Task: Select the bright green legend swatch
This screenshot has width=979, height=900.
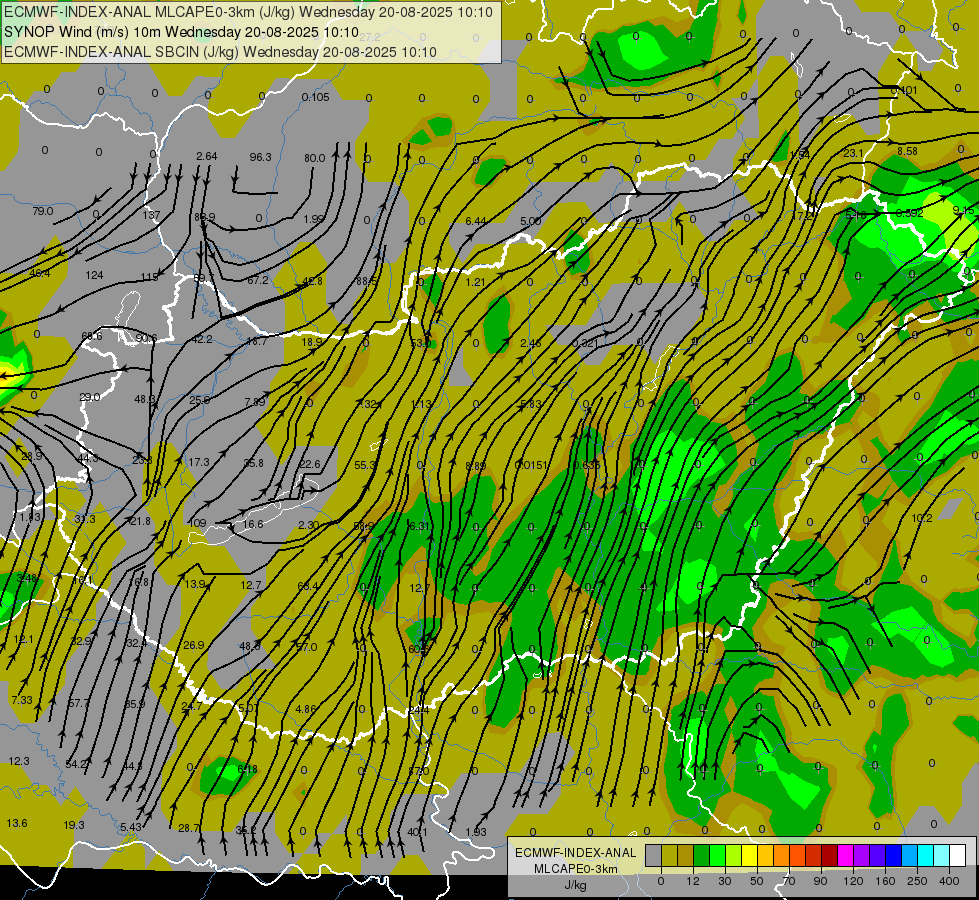Action: point(717,855)
